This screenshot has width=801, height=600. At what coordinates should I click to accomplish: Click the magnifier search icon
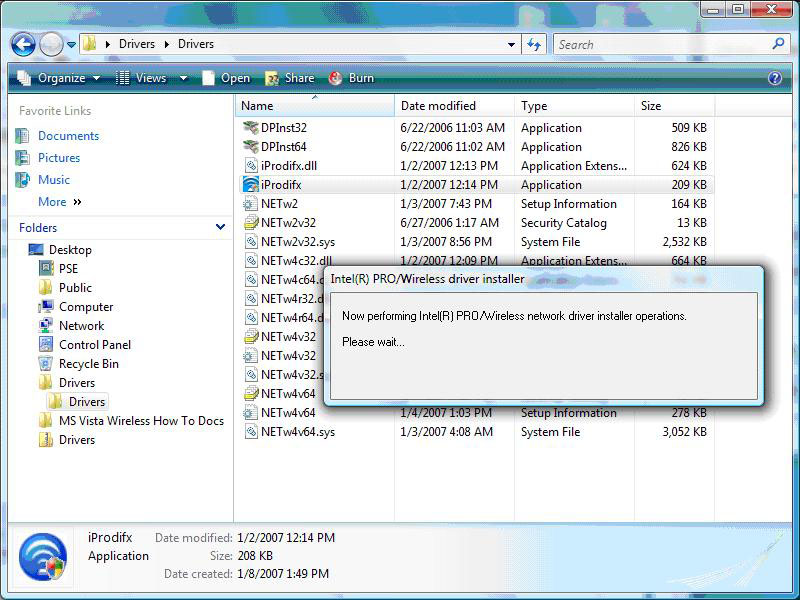779,44
